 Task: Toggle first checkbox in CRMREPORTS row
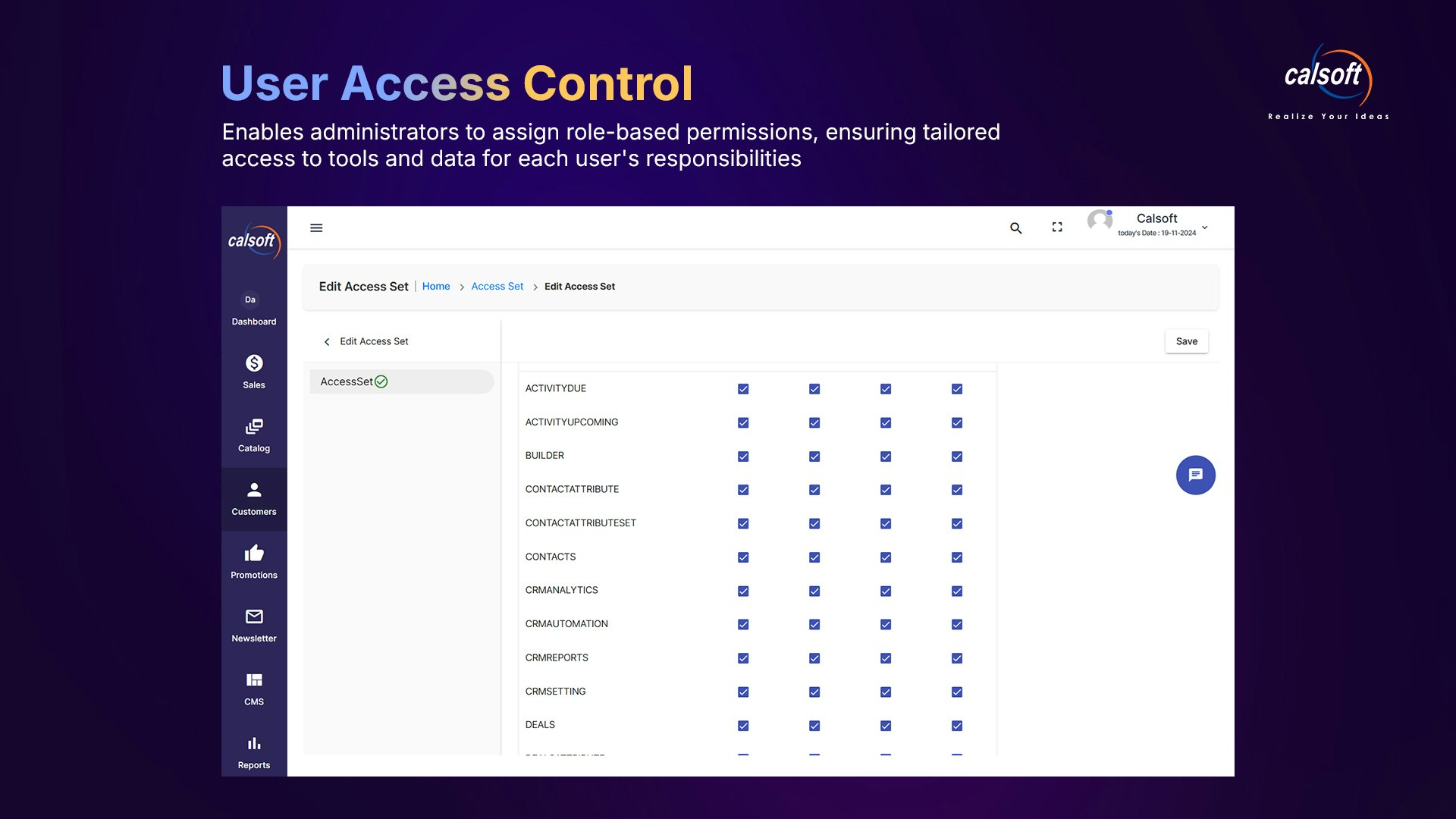tap(743, 658)
